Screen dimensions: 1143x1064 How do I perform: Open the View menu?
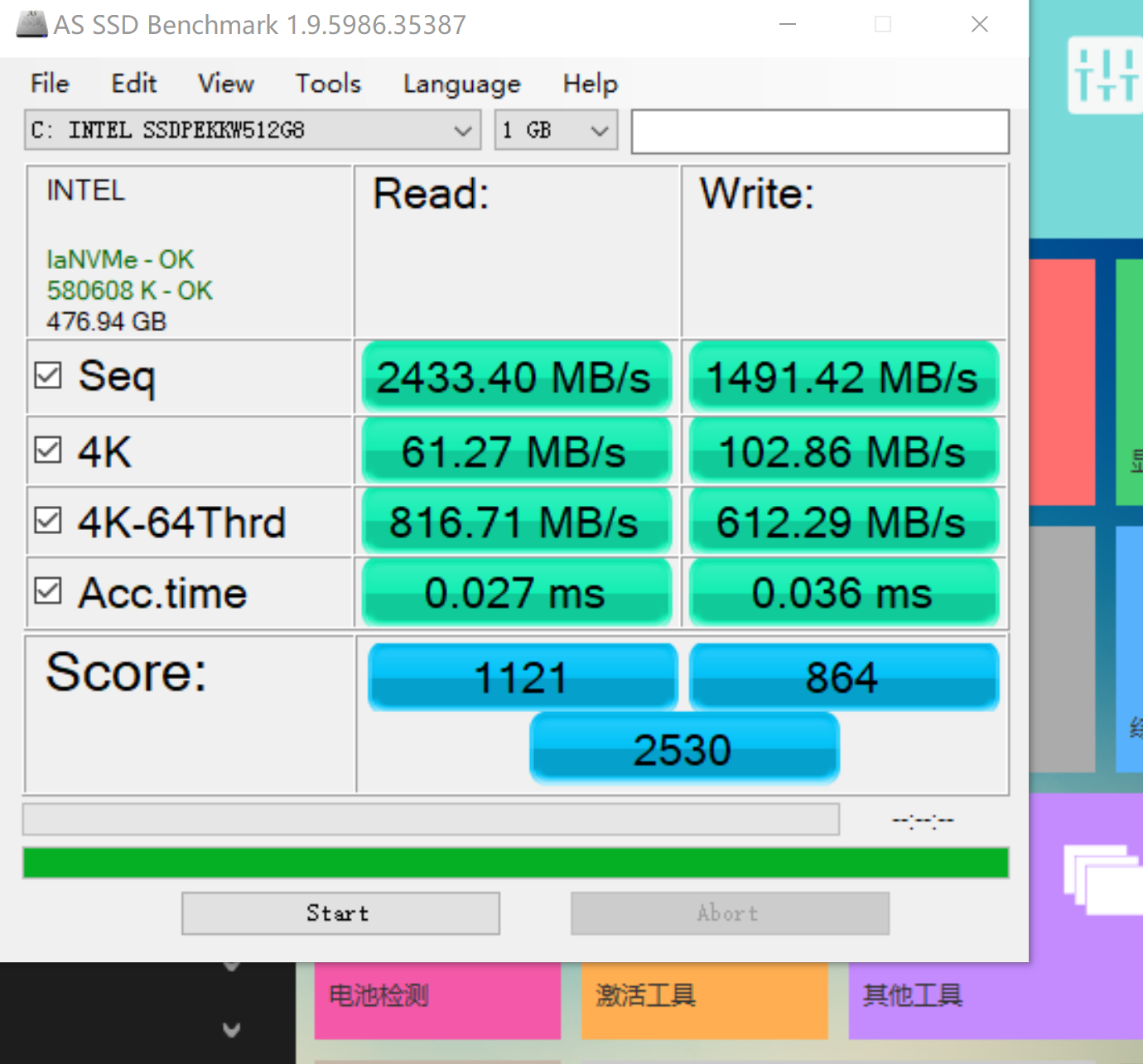[226, 84]
